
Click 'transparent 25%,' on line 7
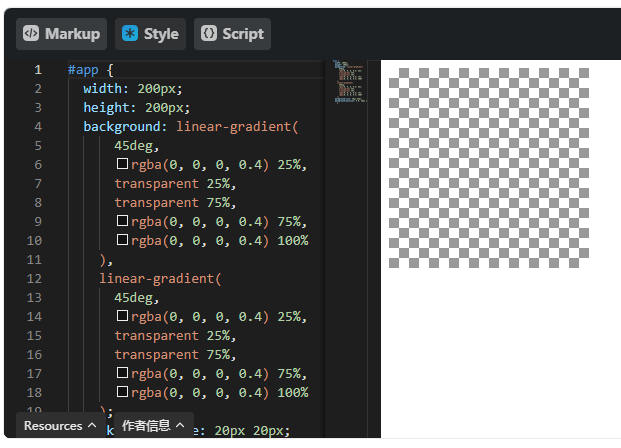coord(175,184)
